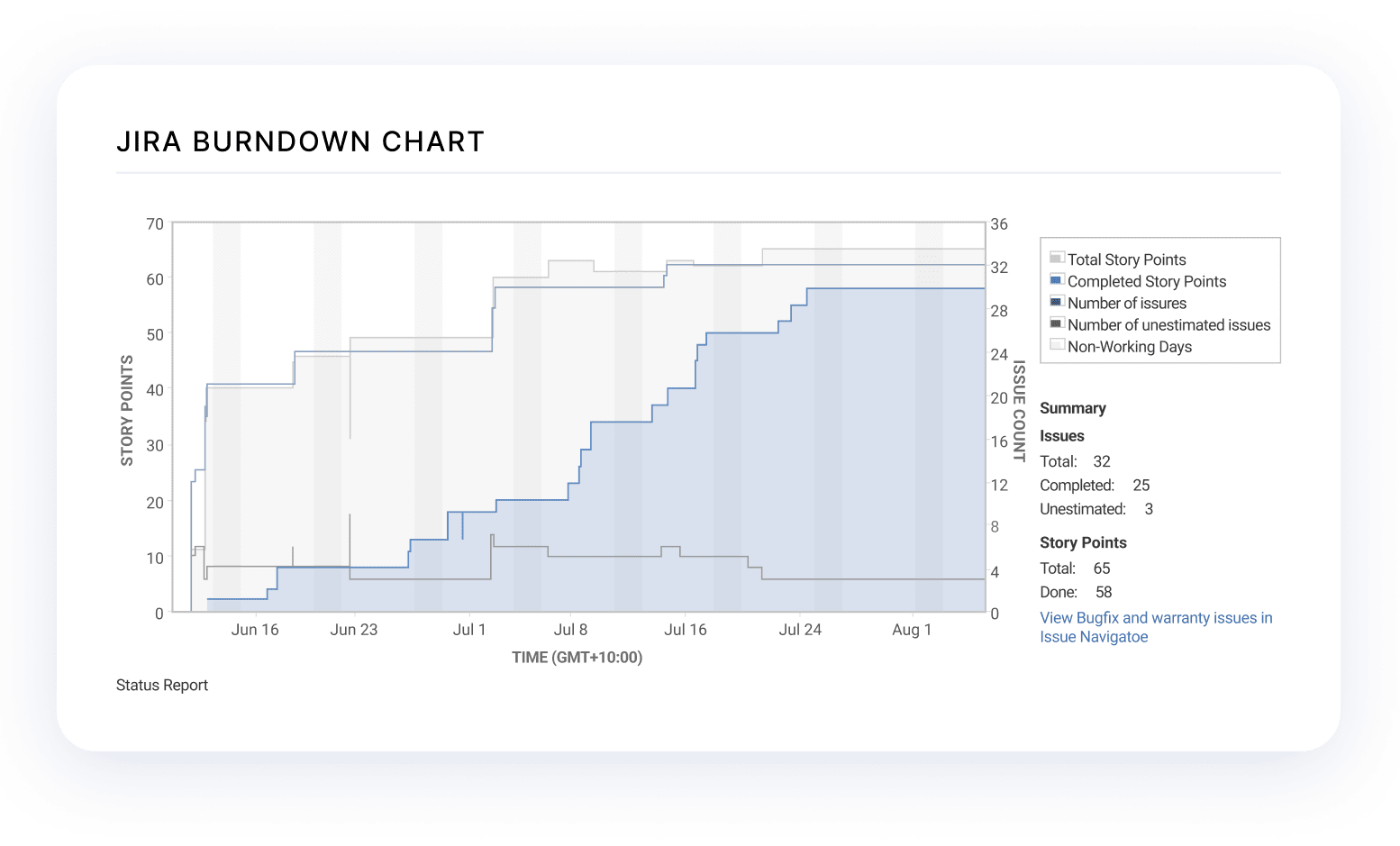Click the issues Total value 32
The image size is (1400, 846).
(x=1102, y=461)
